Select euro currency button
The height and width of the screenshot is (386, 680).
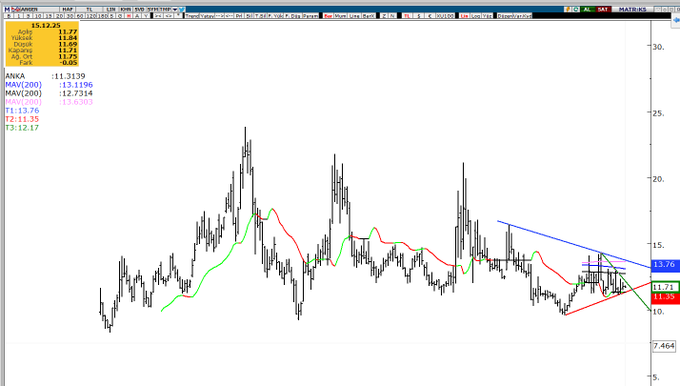point(430,16)
